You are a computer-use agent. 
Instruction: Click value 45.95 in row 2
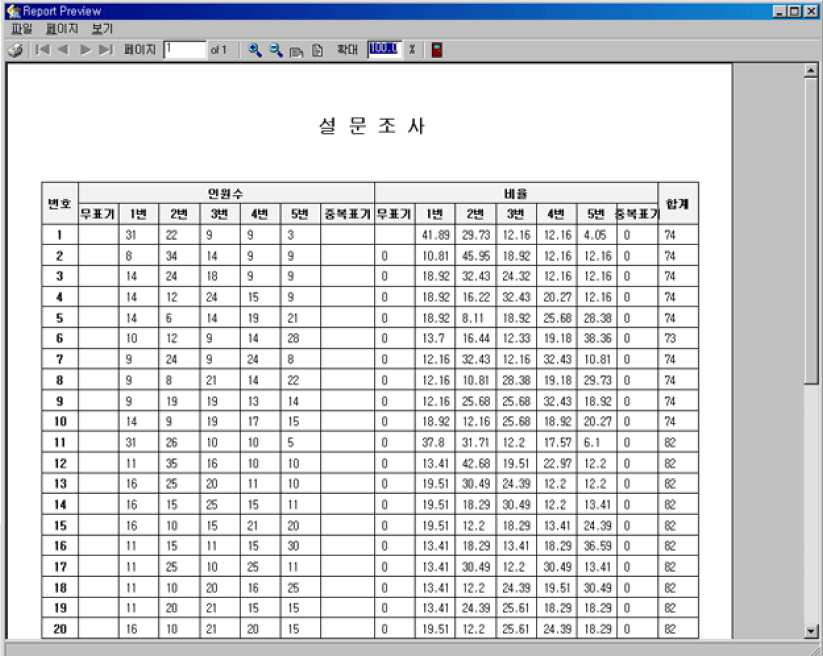click(x=476, y=256)
